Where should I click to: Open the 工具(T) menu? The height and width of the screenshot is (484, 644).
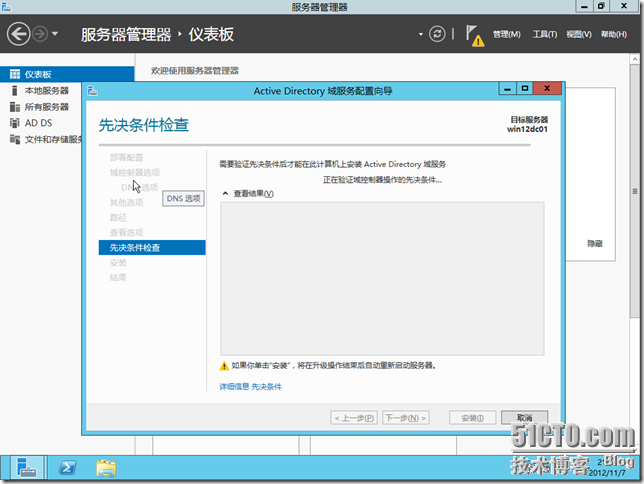pos(545,34)
